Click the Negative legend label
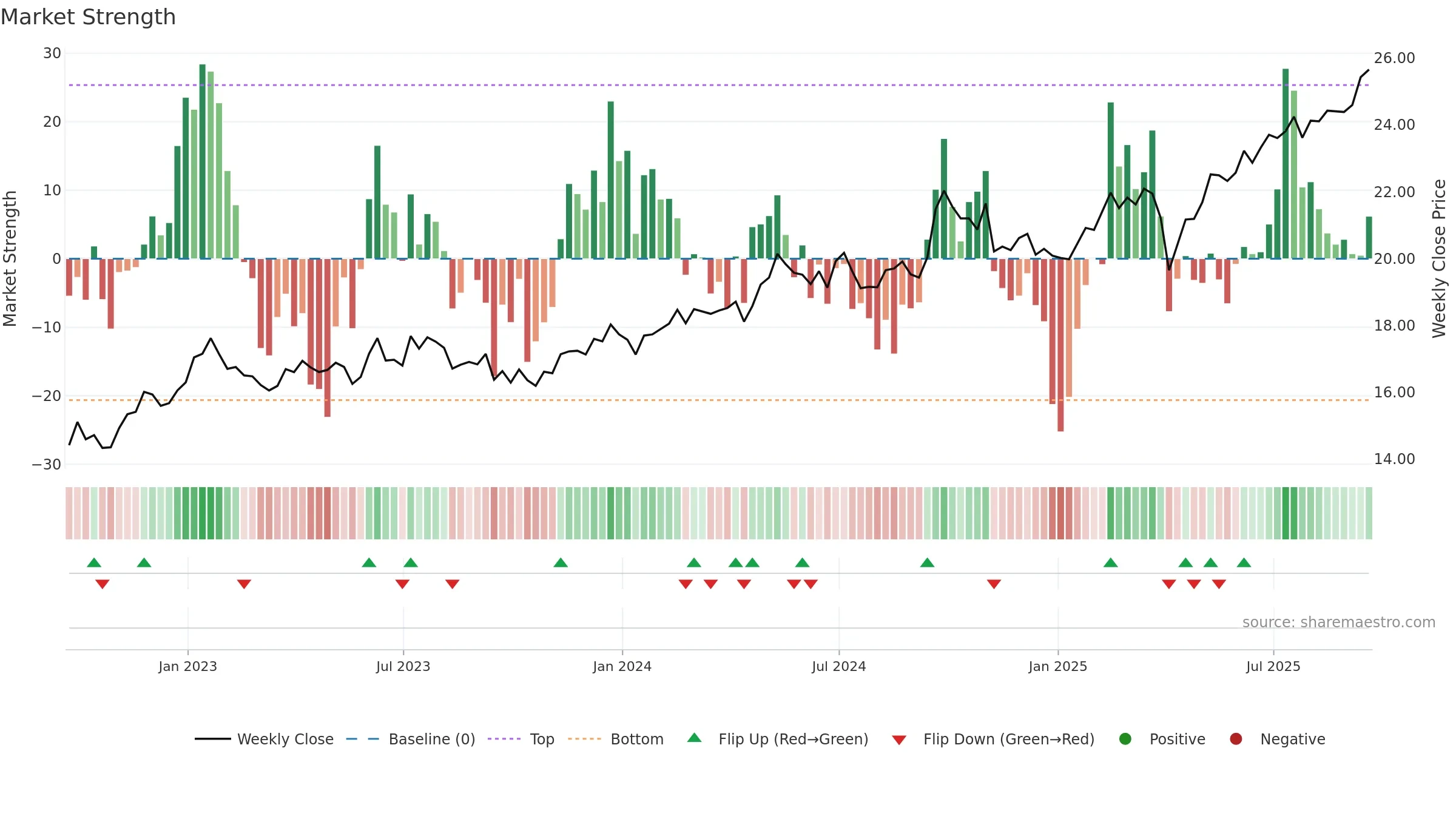This screenshot has height=819, width=1456. coord(1292,739)
